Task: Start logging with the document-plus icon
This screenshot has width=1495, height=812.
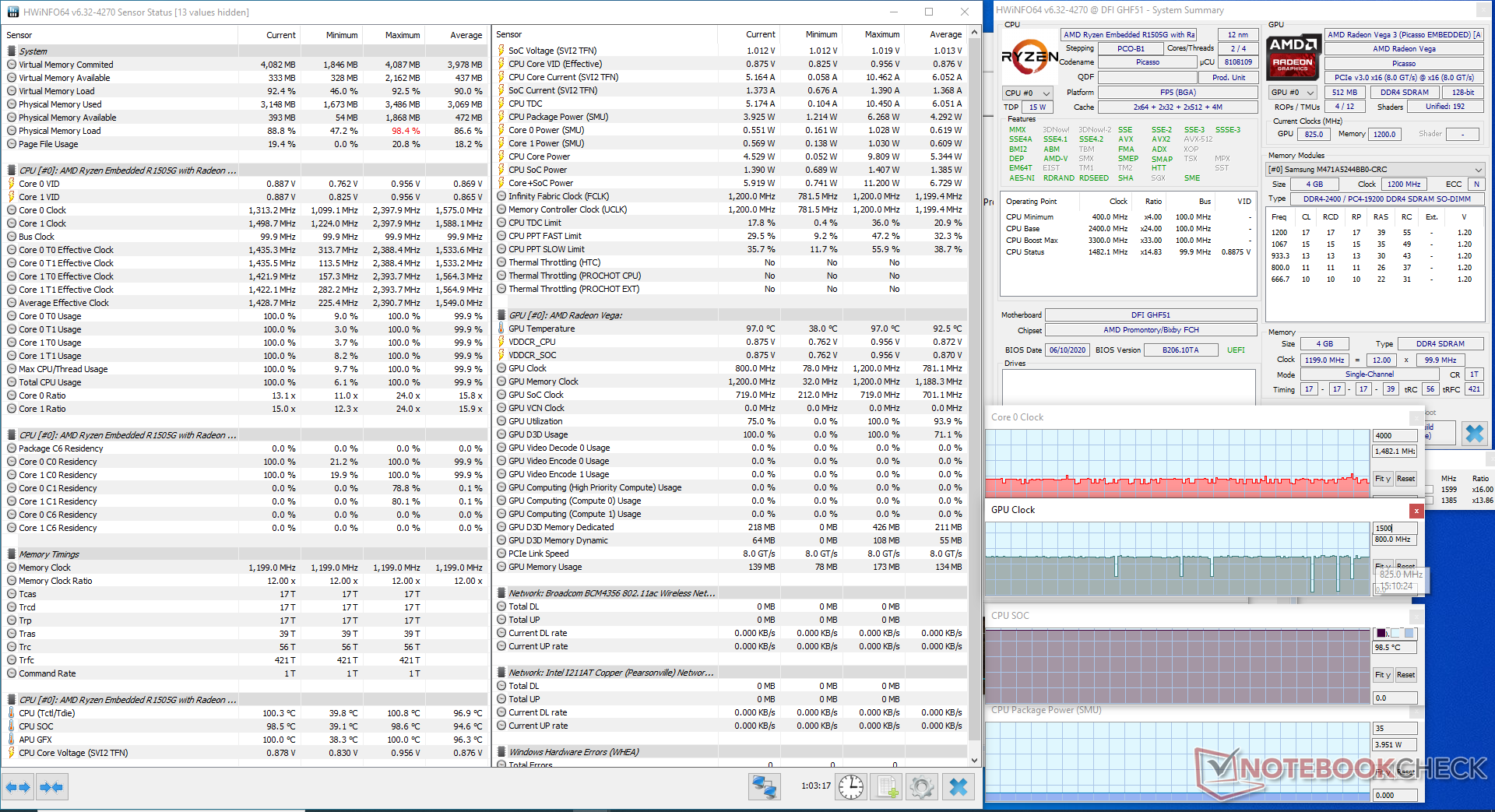Action: [887, 787]
